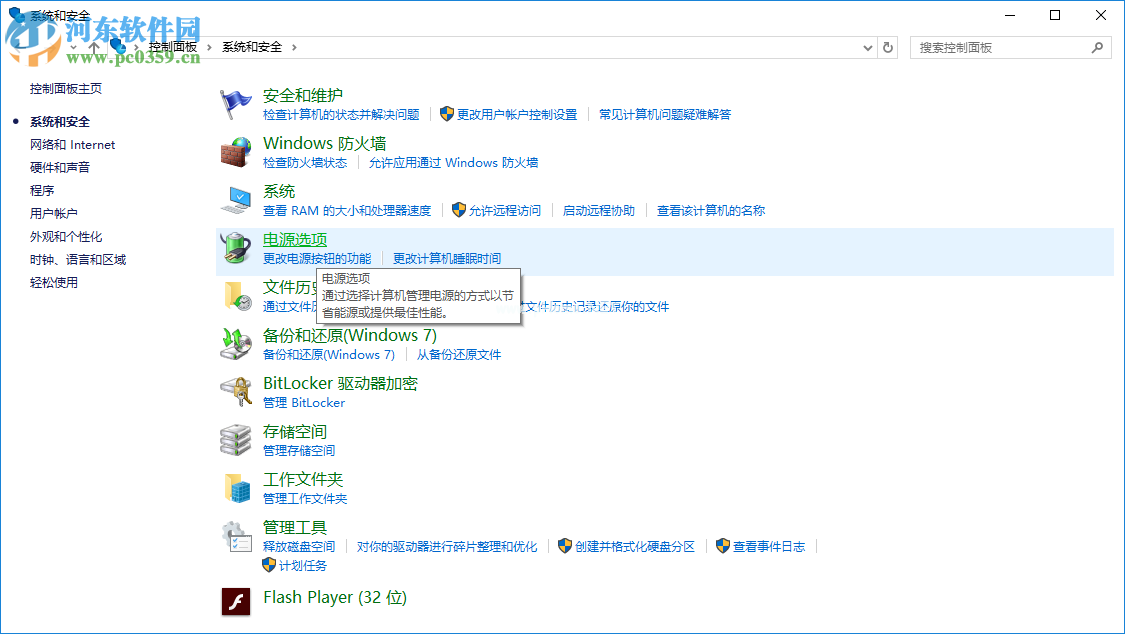Click the 文件历史记录 drive icon
Image resolution: width=1125 pixels, height=634 pixels.
(x=237, y=296)
